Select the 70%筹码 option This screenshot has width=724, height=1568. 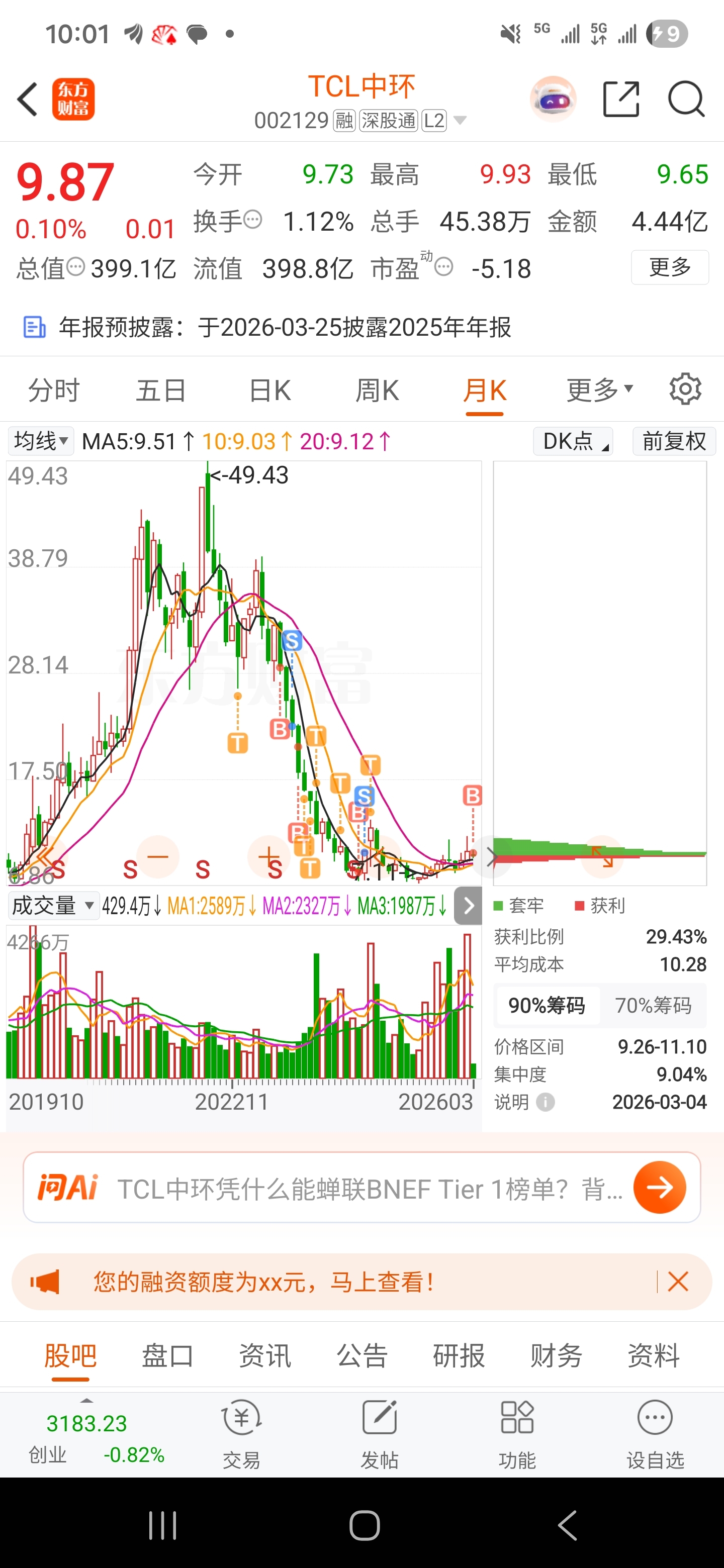(x=654, y=1006)
